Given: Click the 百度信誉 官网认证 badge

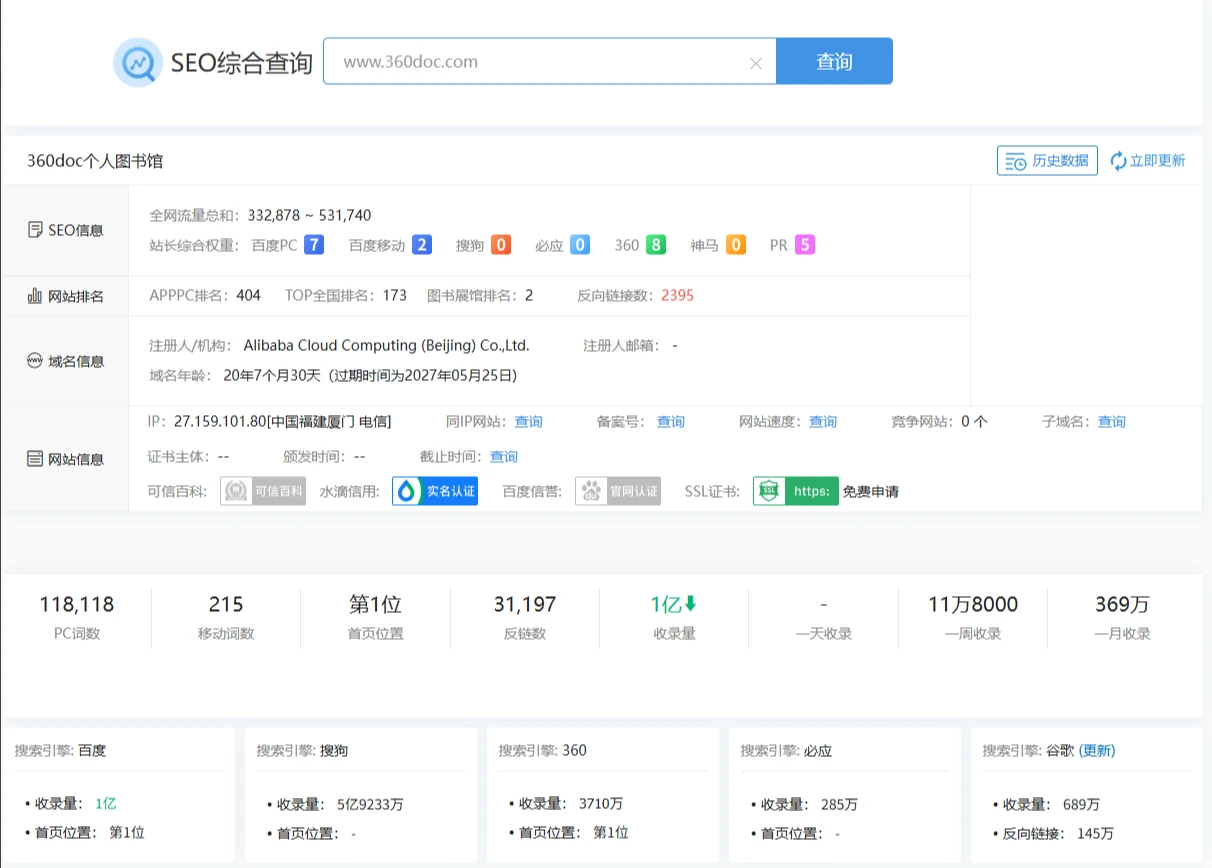Looking at the screenshot, I should click(617, 491).
